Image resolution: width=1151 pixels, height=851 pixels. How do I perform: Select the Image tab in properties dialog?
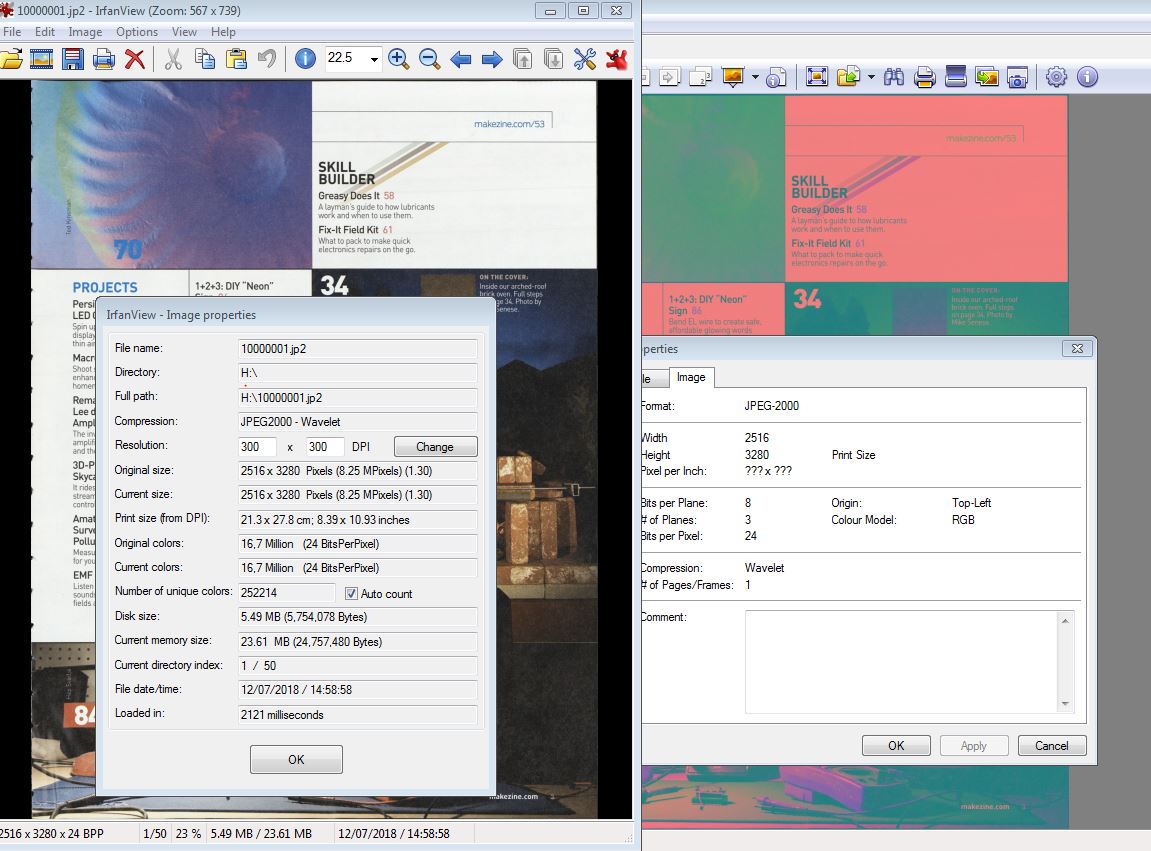690,377
